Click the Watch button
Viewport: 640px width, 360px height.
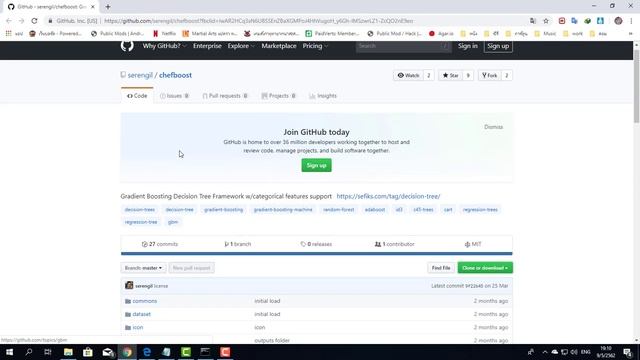point(408,76)
